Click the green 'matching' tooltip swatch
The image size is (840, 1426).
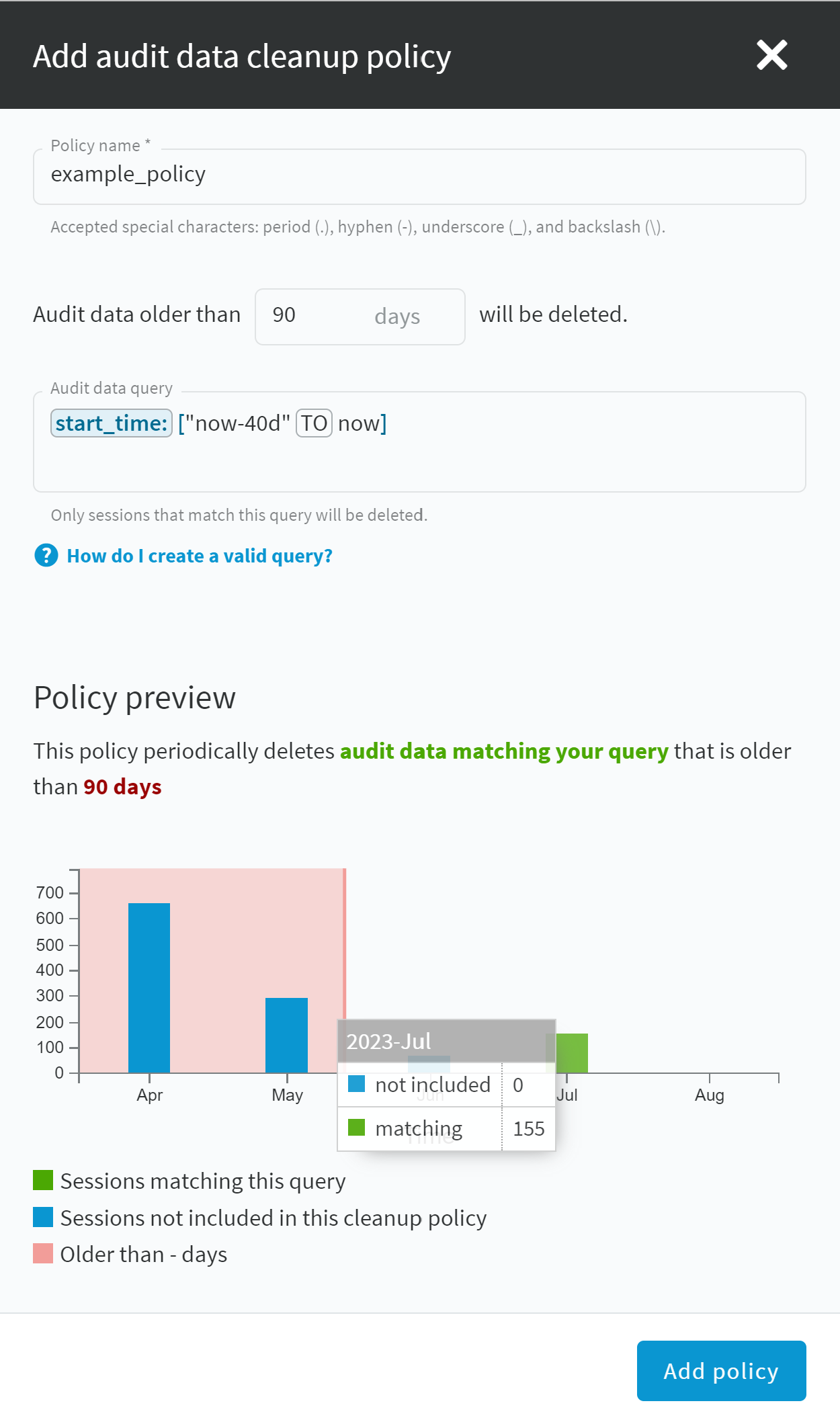click(x=356, y=1127)
